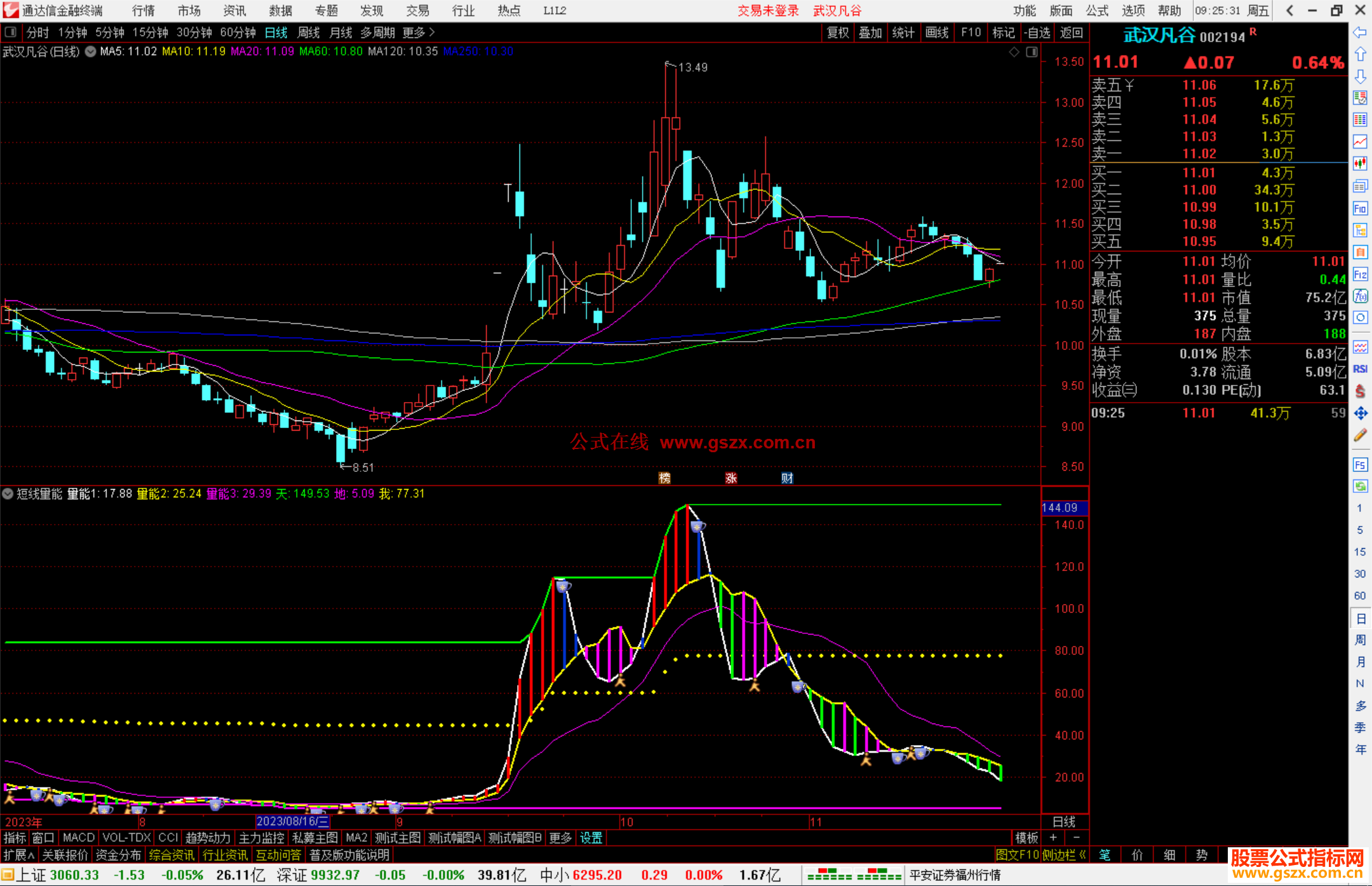The width and height of the screenshot is (1372, 886).
Task: Click the 2023/08/16 date marker on timeline
Action: click(x=292, y=821)
